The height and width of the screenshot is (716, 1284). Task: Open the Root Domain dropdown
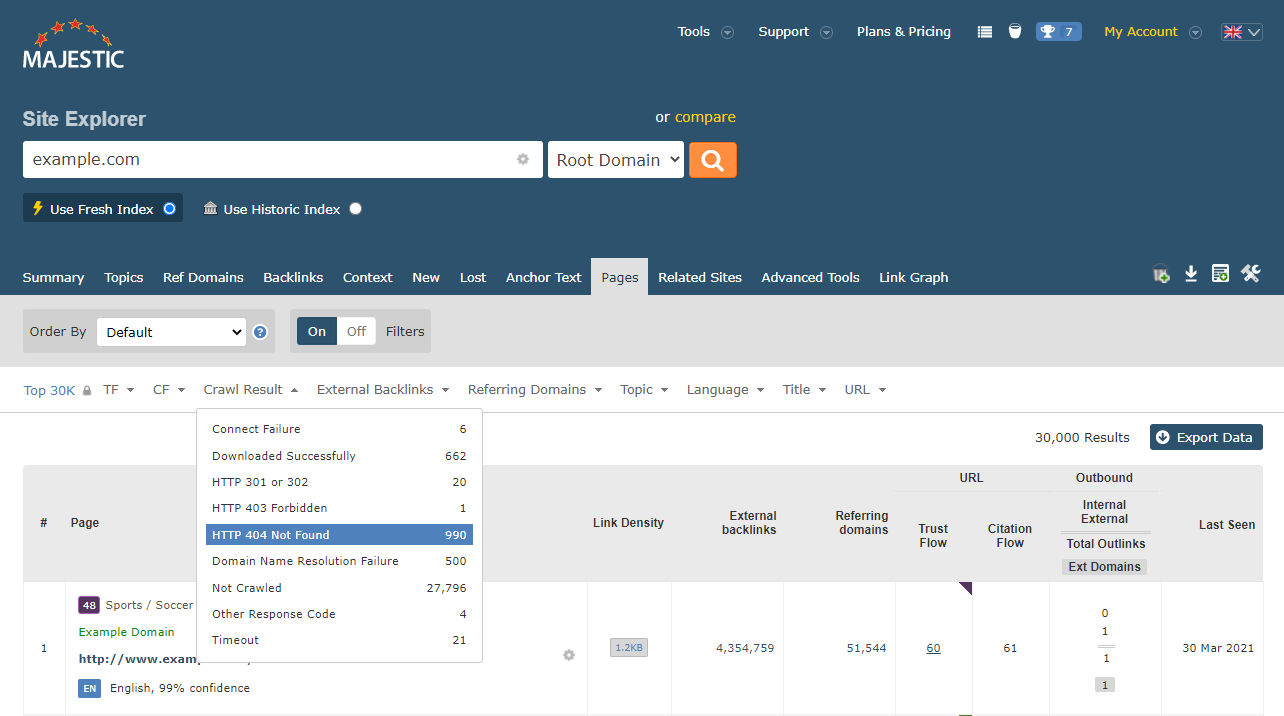[x=616, y=160]
